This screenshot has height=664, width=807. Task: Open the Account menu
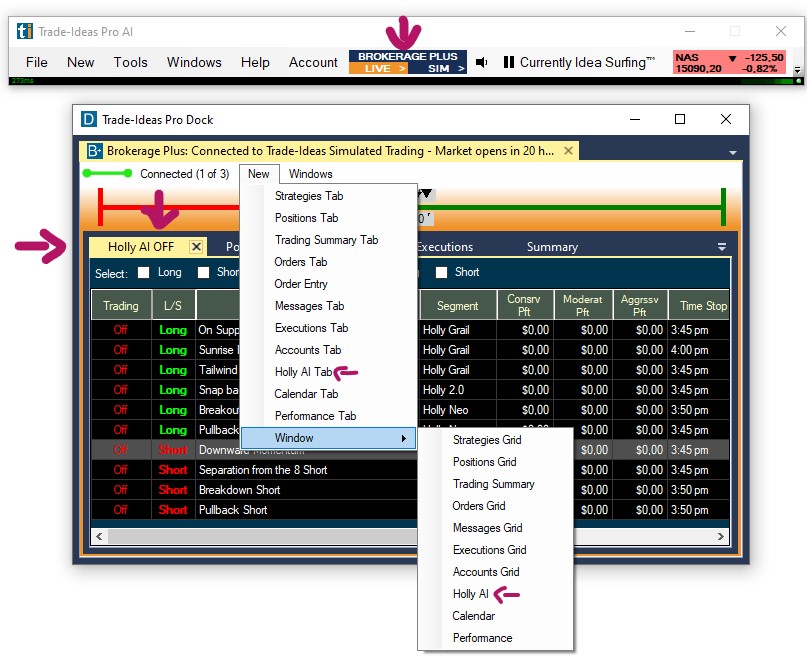click(313, 62)
